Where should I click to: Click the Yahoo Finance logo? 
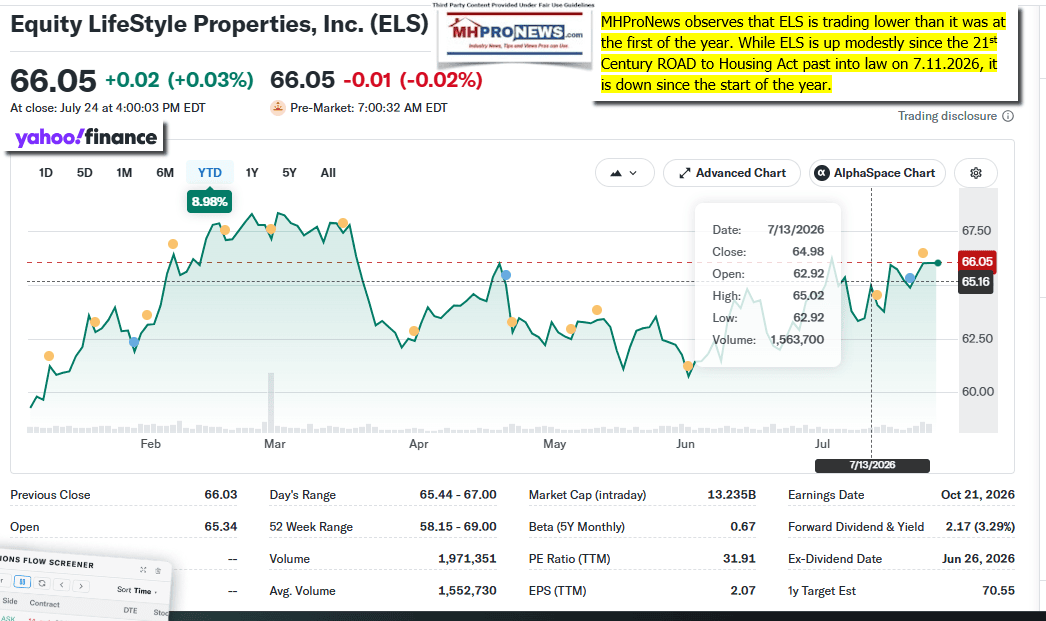[x=86, y=137]
